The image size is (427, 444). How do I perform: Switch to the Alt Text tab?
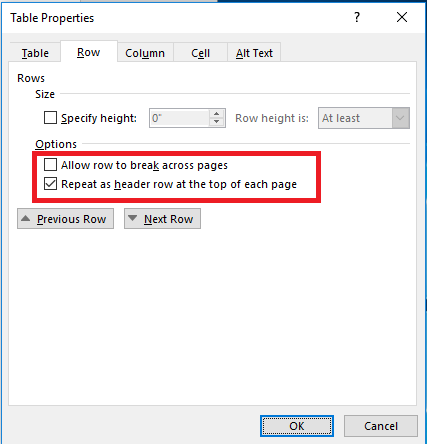(254, 53)
